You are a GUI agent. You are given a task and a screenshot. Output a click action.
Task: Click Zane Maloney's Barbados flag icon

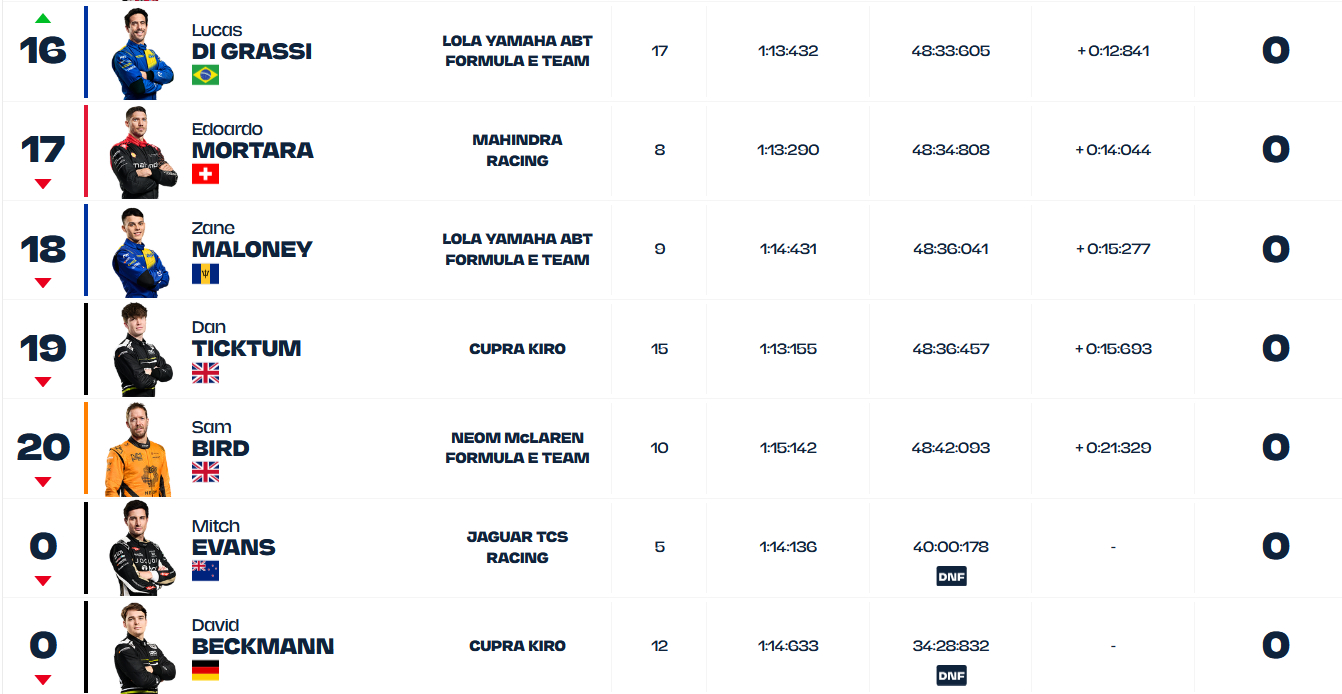coord(205,273)
